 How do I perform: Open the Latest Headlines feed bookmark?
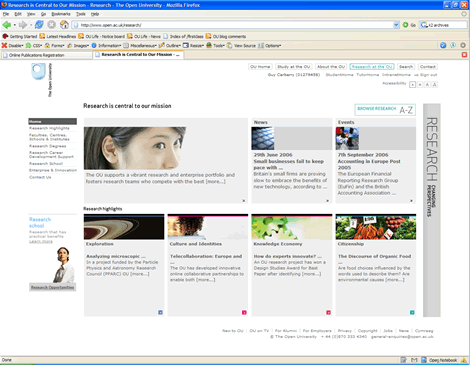coord(58,36)
